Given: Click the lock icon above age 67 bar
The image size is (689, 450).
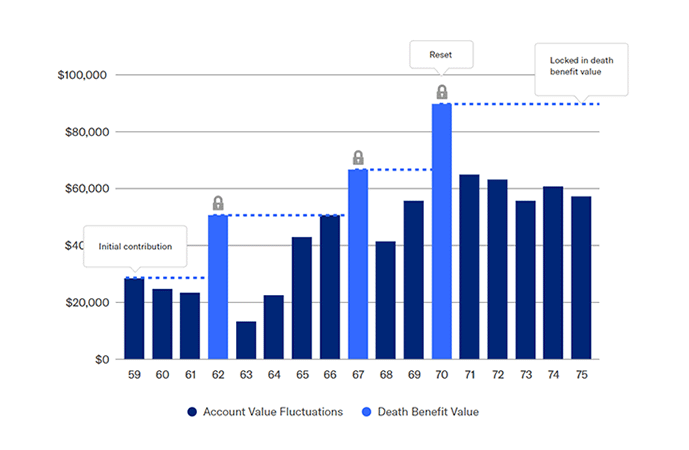Looking at the screenshot, I should pos(358,157).
